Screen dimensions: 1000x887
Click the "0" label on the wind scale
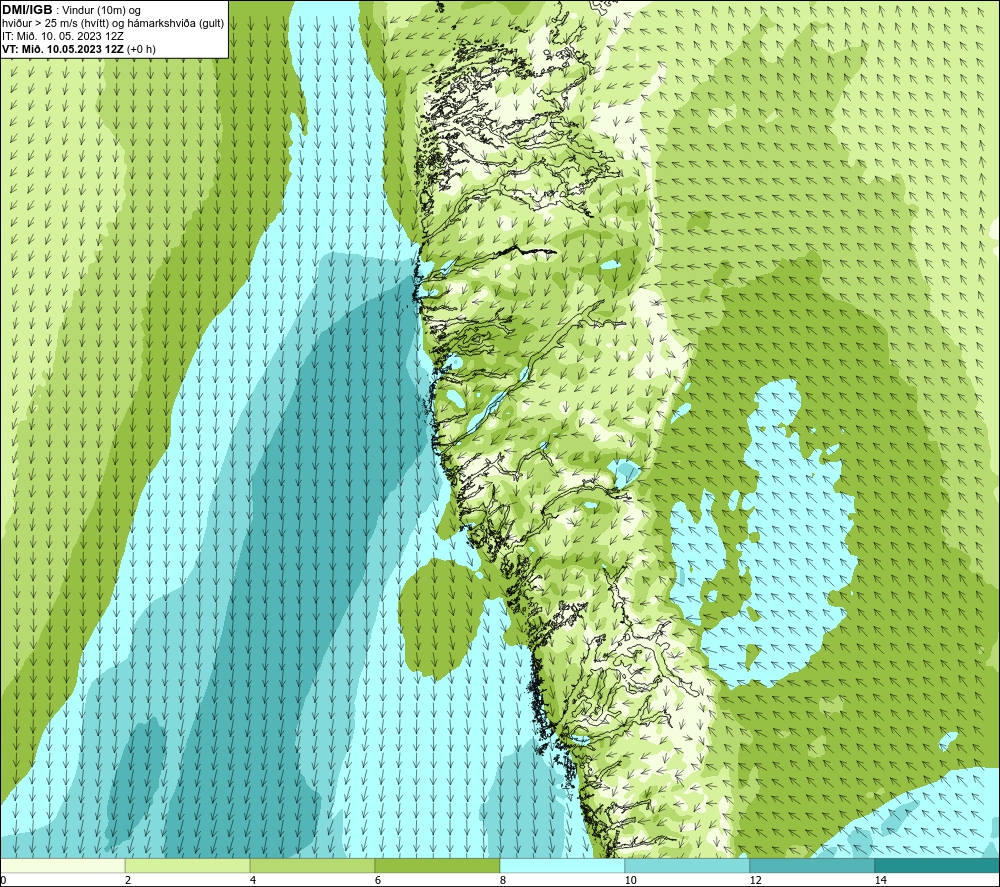click(x=3, y=880)
